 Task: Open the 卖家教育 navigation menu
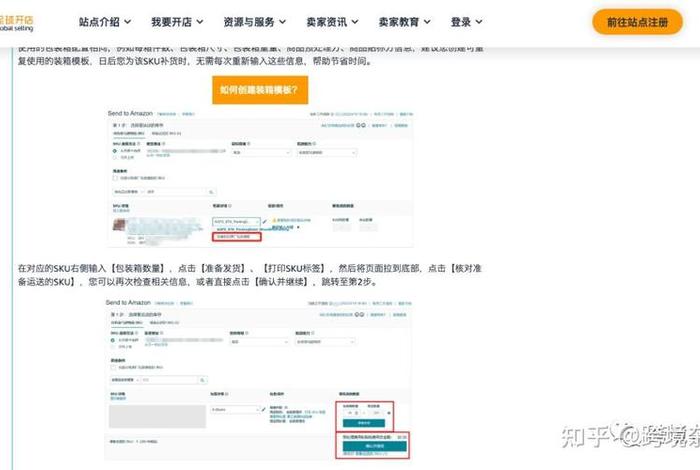[404, 22]
